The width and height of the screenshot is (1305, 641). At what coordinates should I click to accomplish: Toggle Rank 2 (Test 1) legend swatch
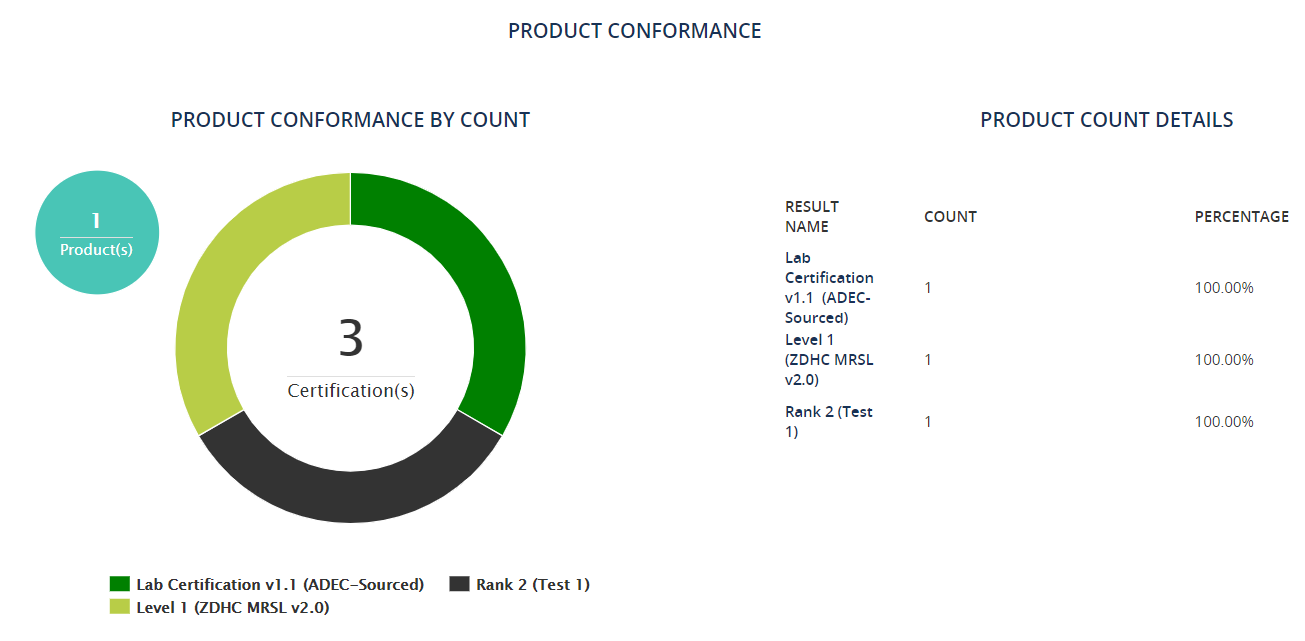point(459,584)
